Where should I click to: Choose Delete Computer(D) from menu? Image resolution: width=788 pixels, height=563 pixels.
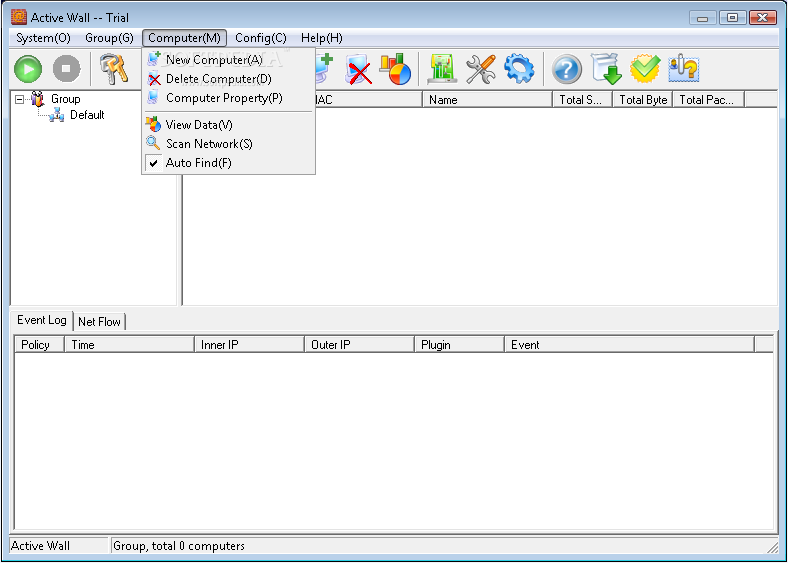click(229, 79)
